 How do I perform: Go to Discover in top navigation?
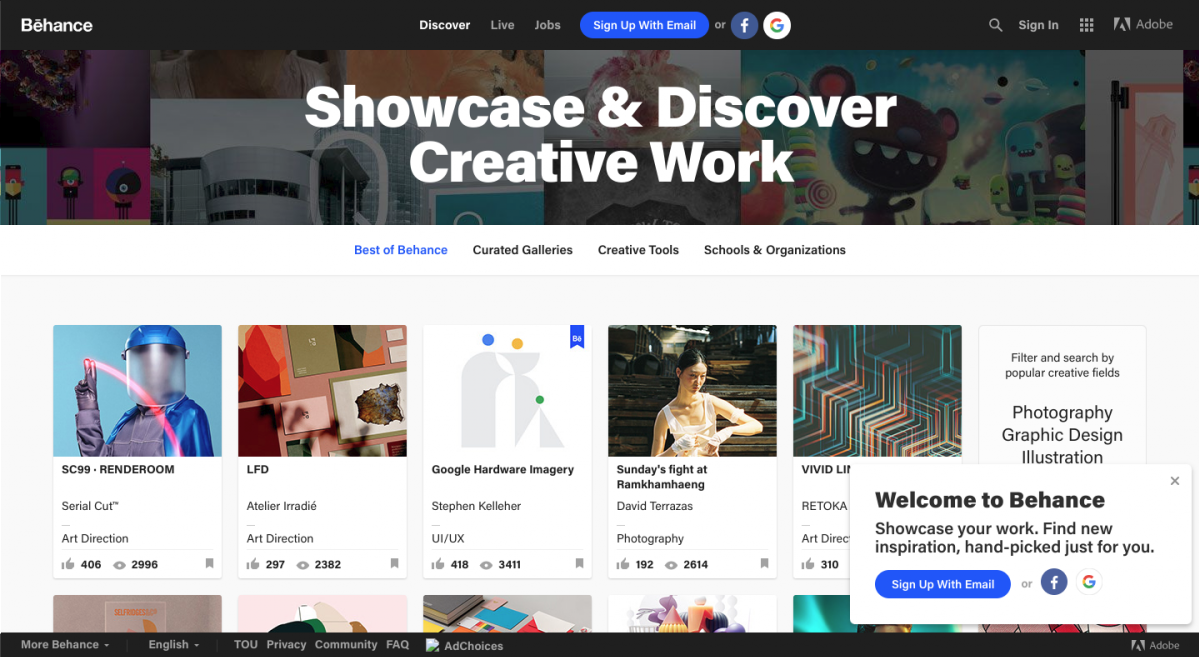click(444, 25)
